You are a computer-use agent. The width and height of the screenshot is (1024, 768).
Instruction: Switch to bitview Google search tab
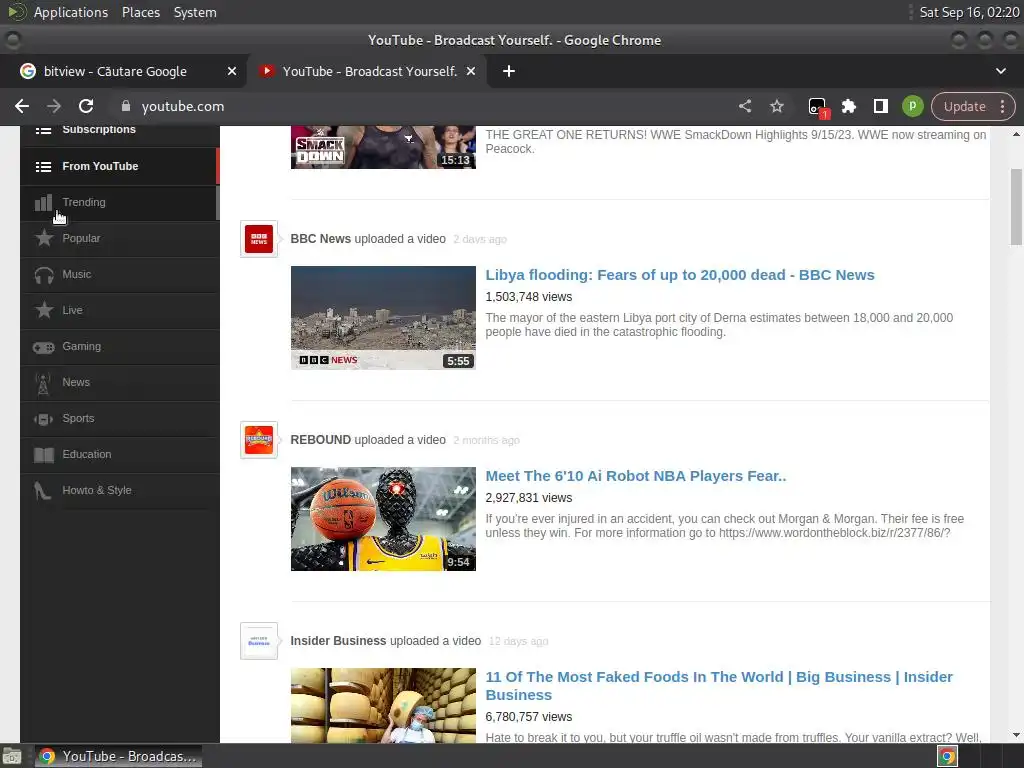123,71
